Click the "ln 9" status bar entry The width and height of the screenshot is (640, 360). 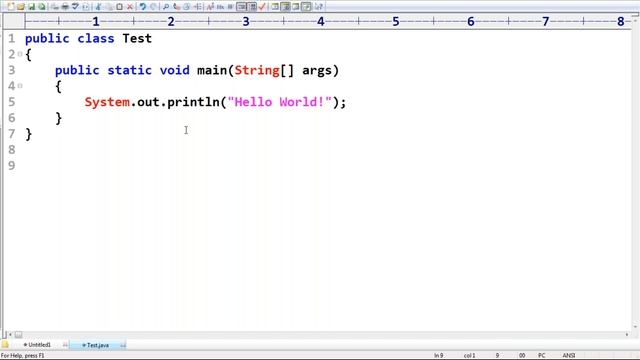438,356
